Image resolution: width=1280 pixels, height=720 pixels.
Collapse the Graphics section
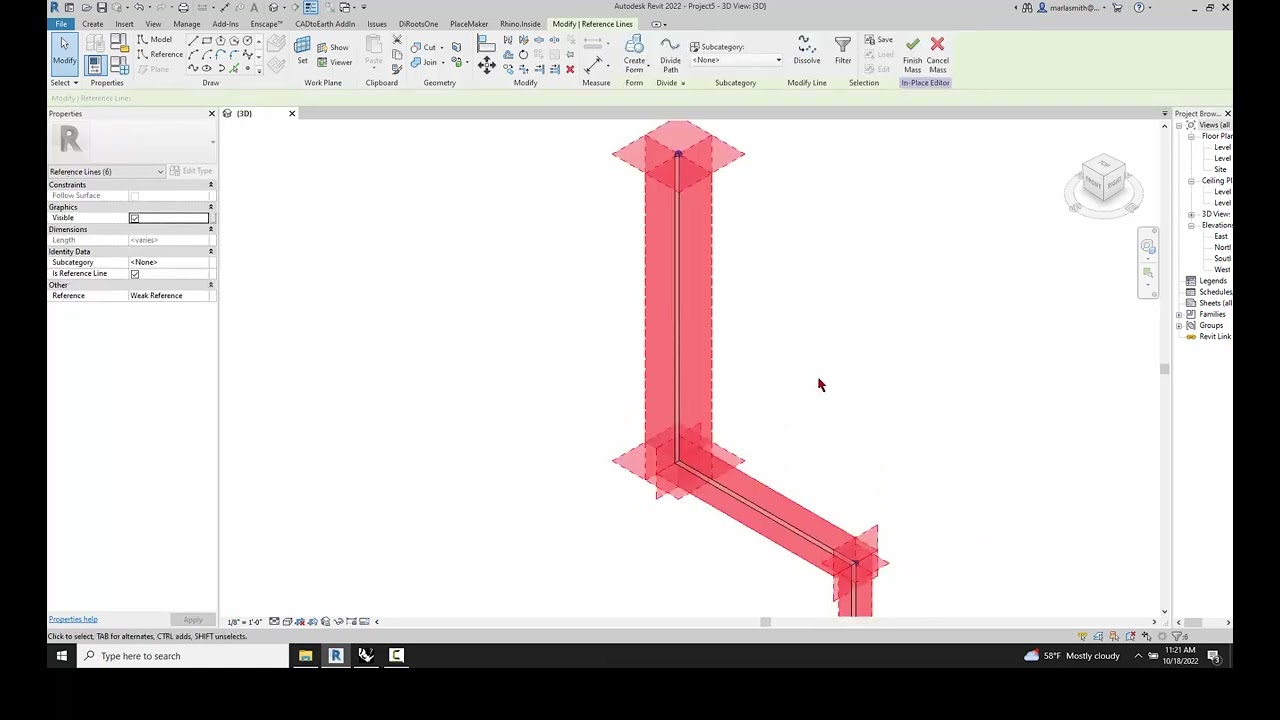pyautogui.click(x=210, y=207)
